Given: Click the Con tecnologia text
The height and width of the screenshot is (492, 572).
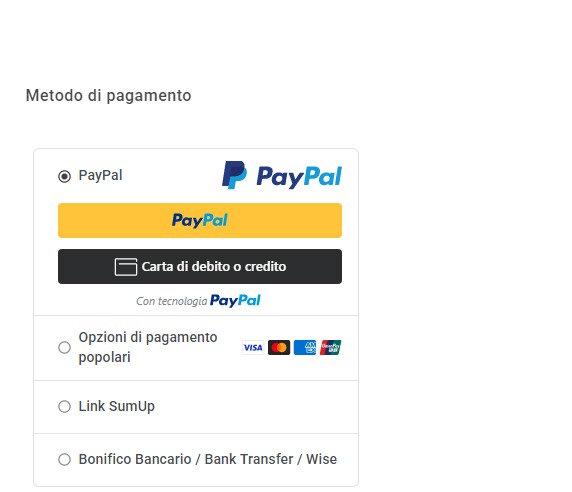Looking at the screenshot, I should click(x=171, y=301).
